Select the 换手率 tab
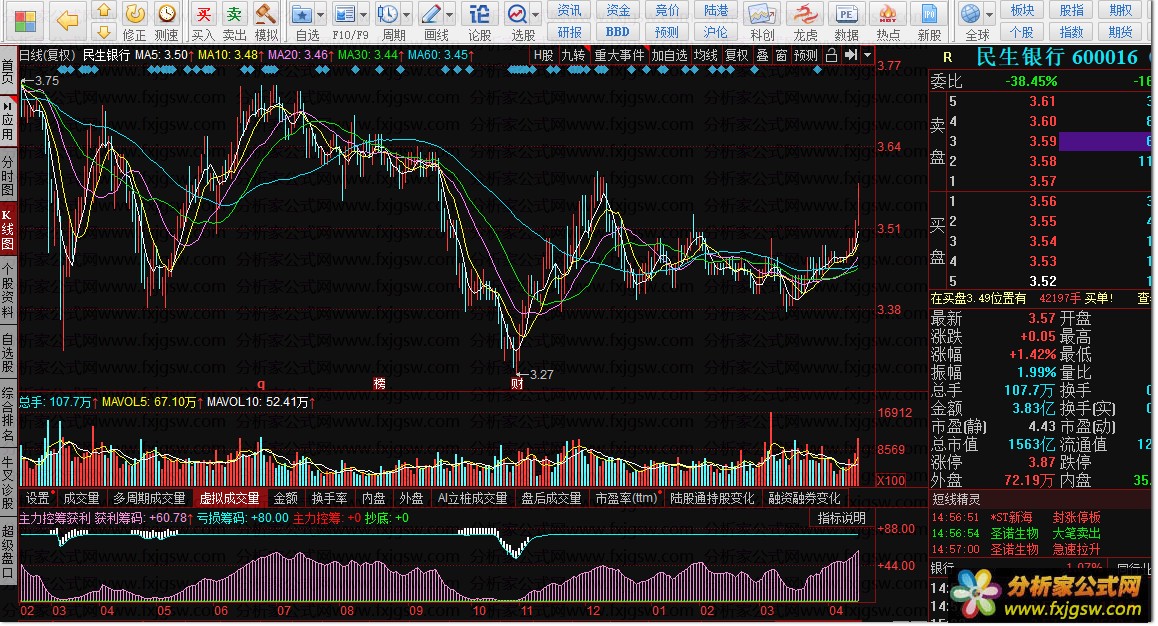Viewport: 1158px width, 626px height. click(329, 498)
